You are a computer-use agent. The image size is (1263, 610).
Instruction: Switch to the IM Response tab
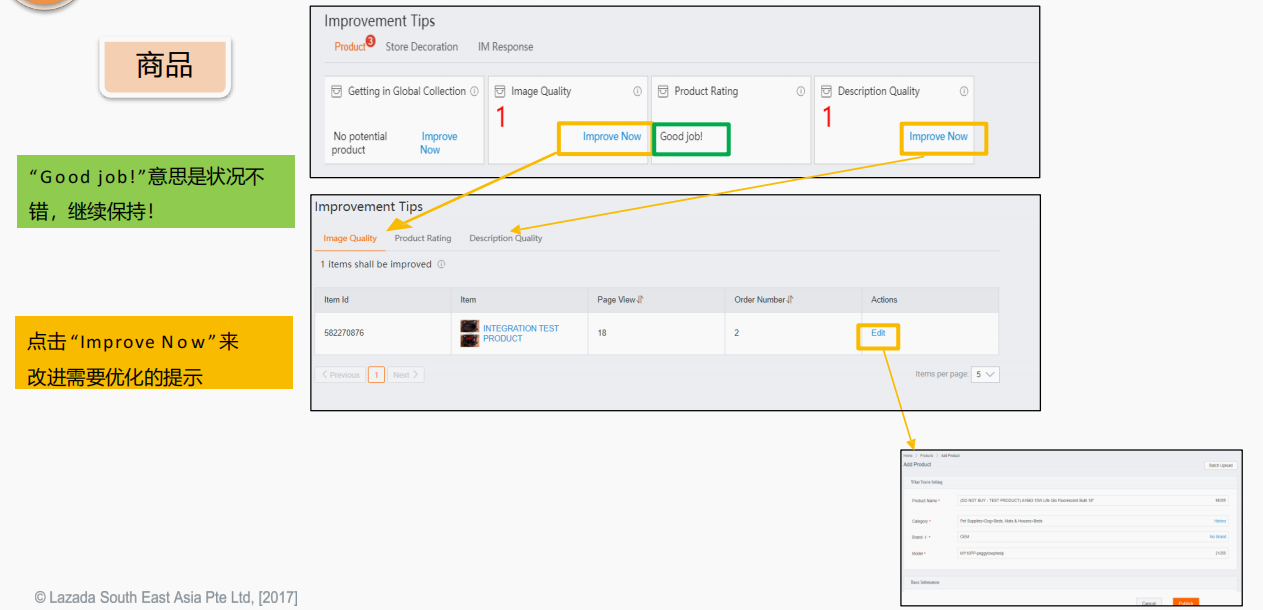[505, 47]
